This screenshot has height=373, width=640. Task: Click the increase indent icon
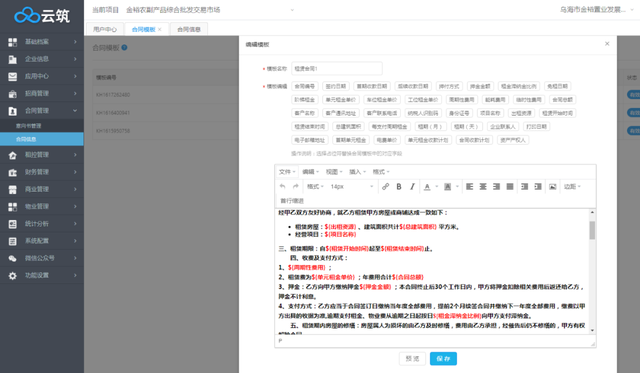click(538, 186)
